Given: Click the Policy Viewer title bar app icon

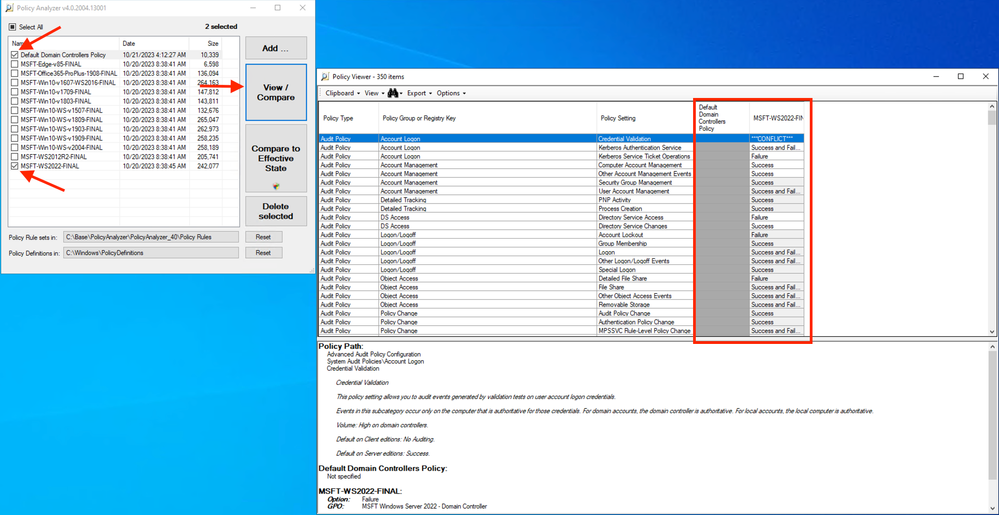Looking at the screenshot, I should pos(325,76).
